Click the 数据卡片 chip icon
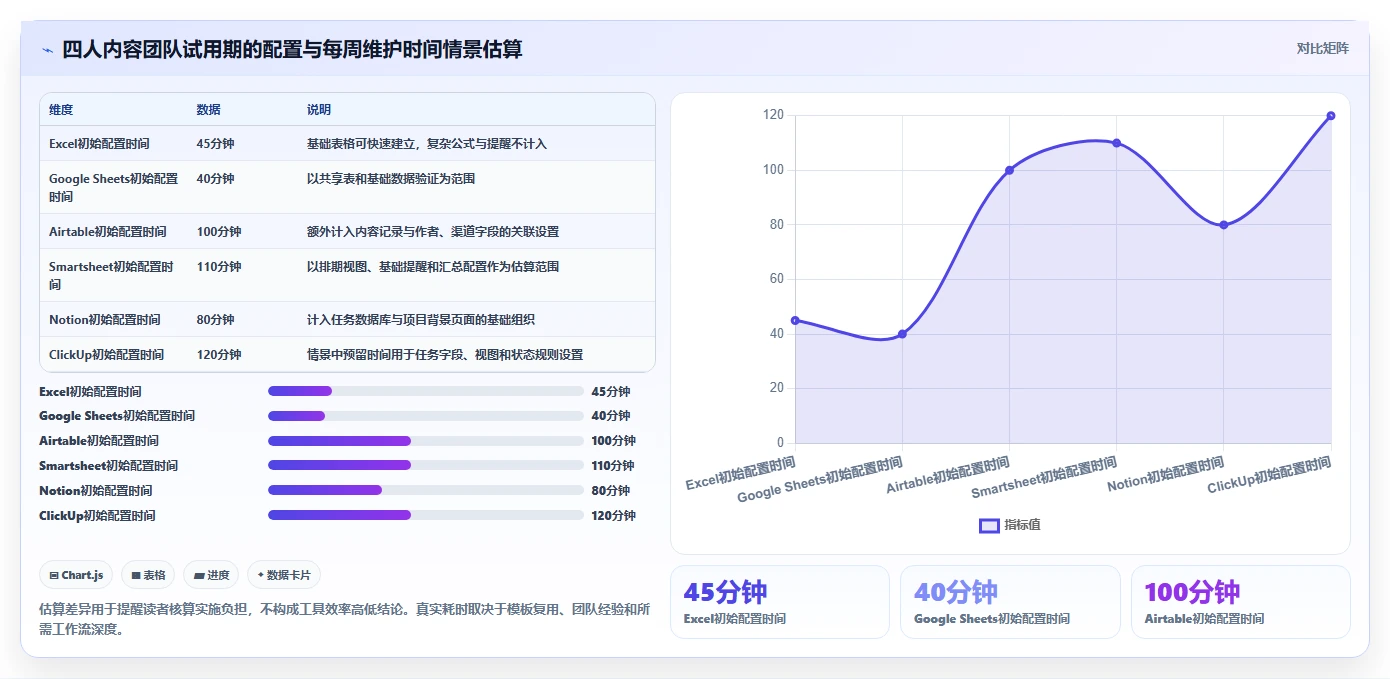The width and height of the screenshot is (1390, 679). coord(261,575)
